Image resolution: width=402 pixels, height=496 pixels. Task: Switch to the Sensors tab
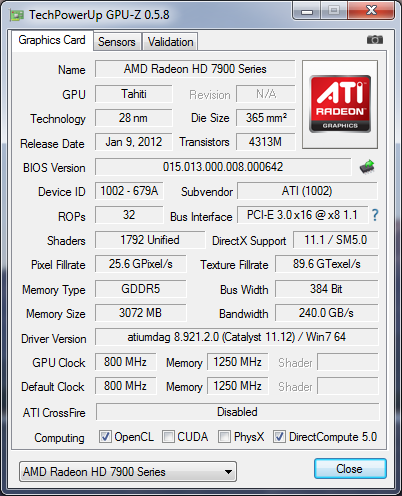(117, 42)
